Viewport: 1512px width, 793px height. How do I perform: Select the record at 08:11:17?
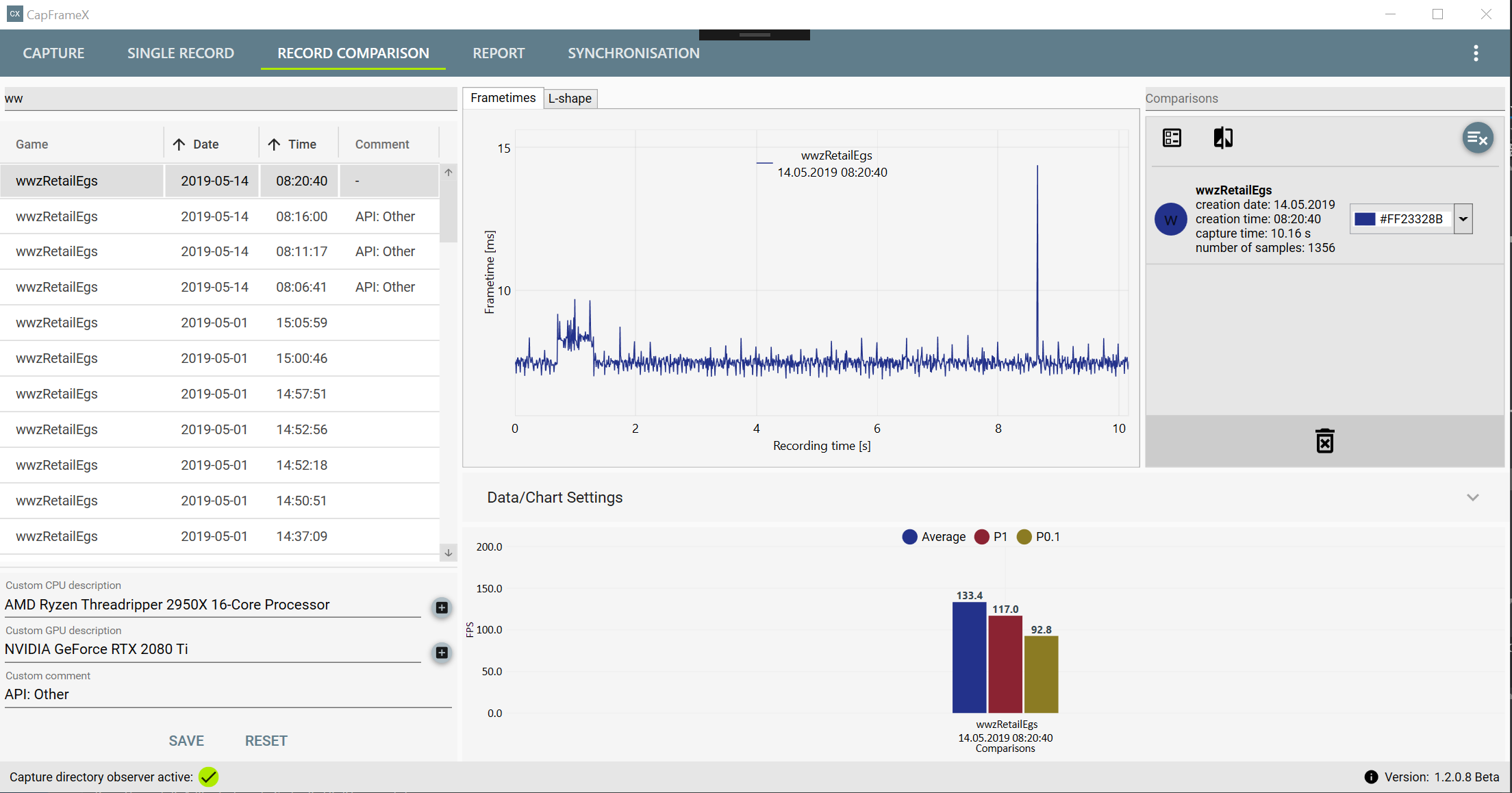point(219,251)
